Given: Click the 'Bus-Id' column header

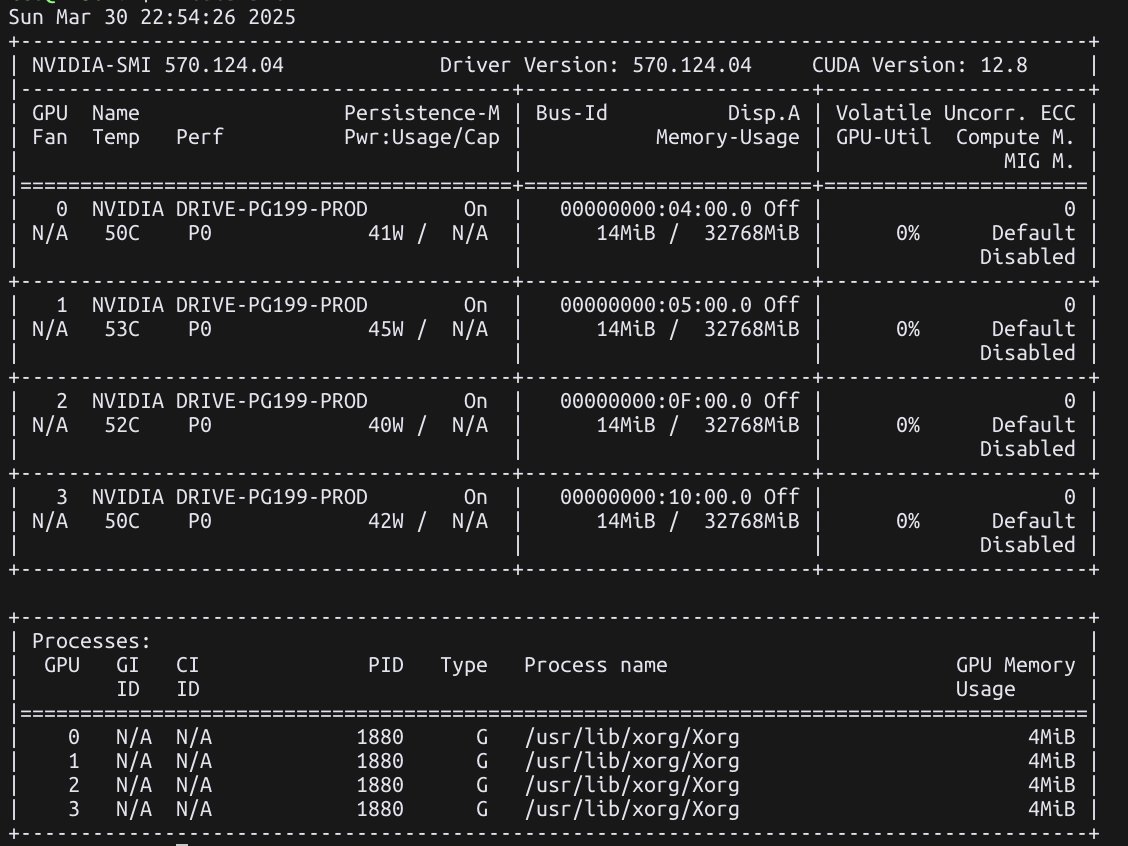Looking at the screenshot, I should point(572,114).
